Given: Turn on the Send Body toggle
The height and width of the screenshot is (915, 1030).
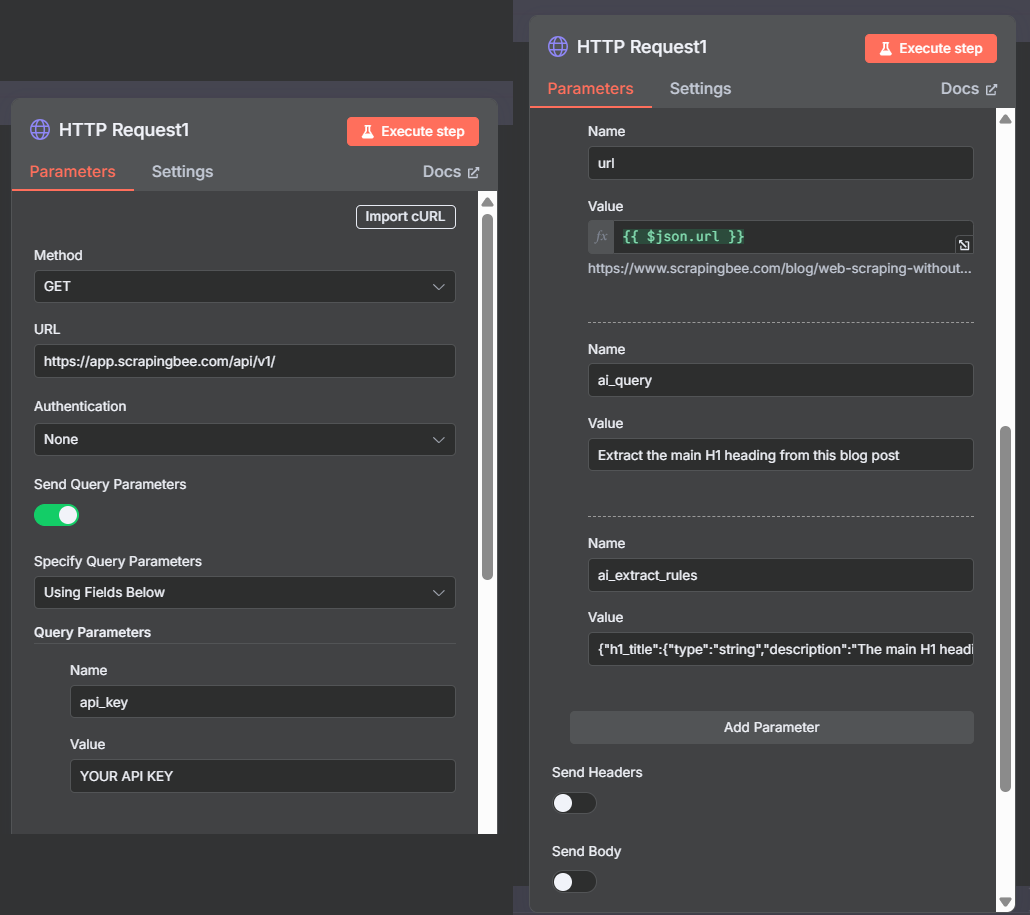Looking at the screenshot, I should pos(574,882).
